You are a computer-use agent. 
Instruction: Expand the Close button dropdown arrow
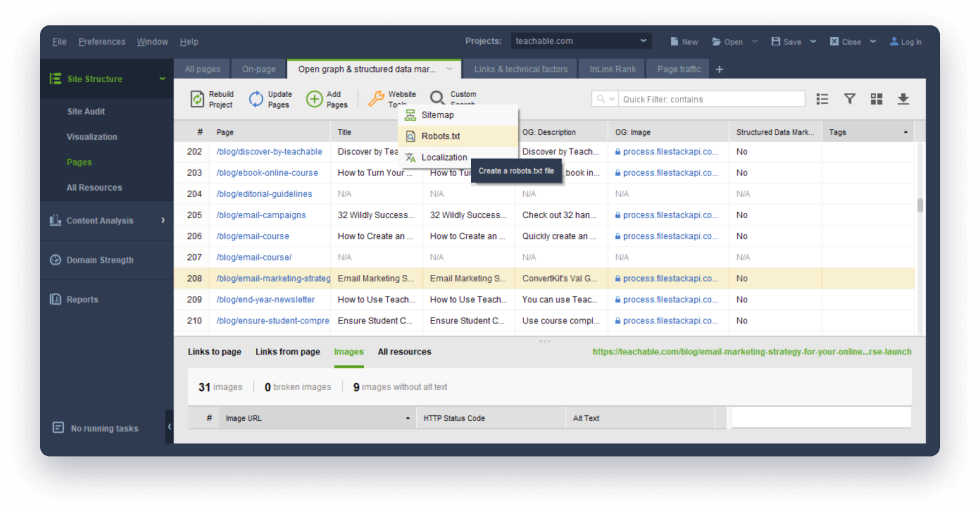coord(872,41)
